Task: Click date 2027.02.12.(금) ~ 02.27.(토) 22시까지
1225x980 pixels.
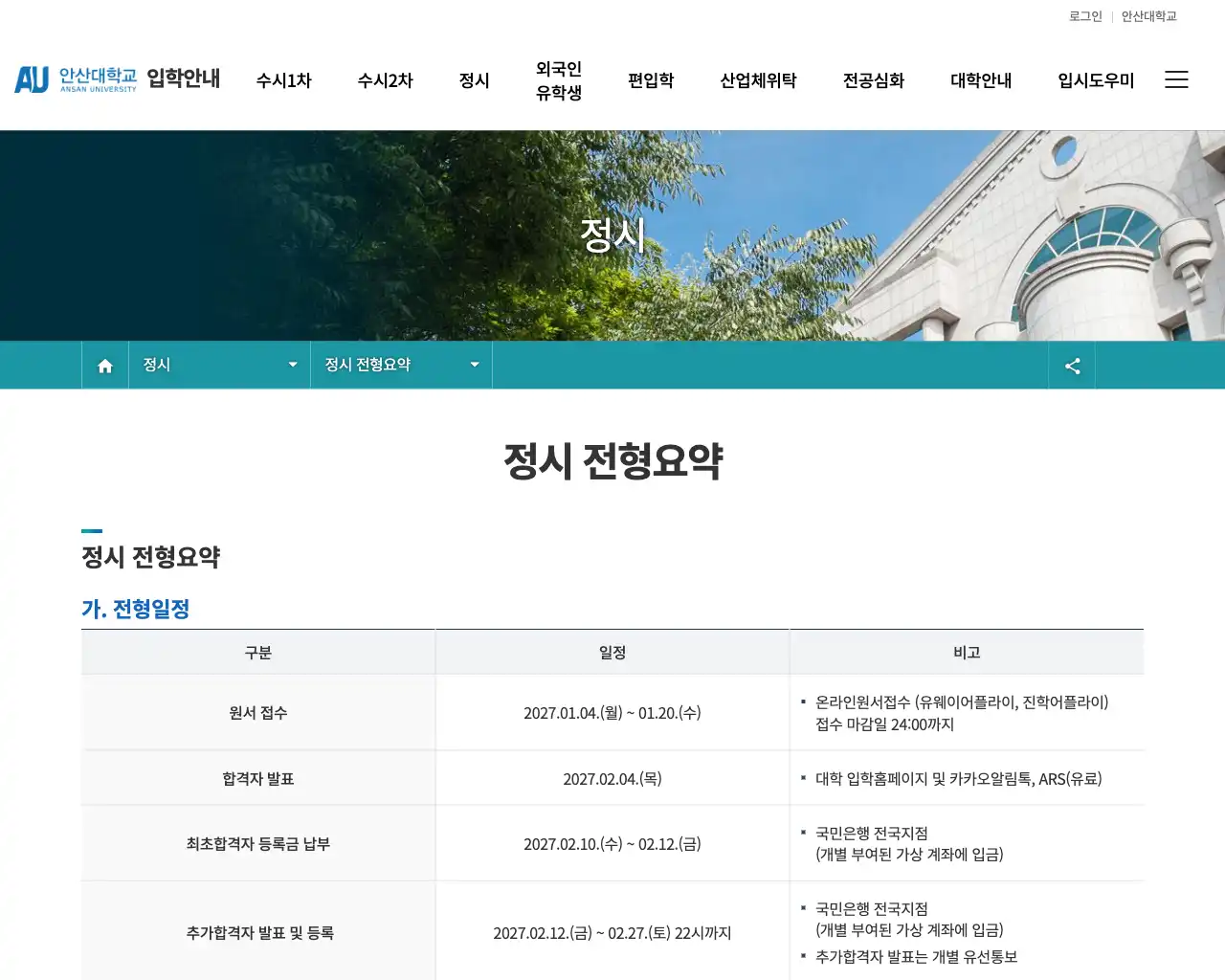Action: click(612, 933)
